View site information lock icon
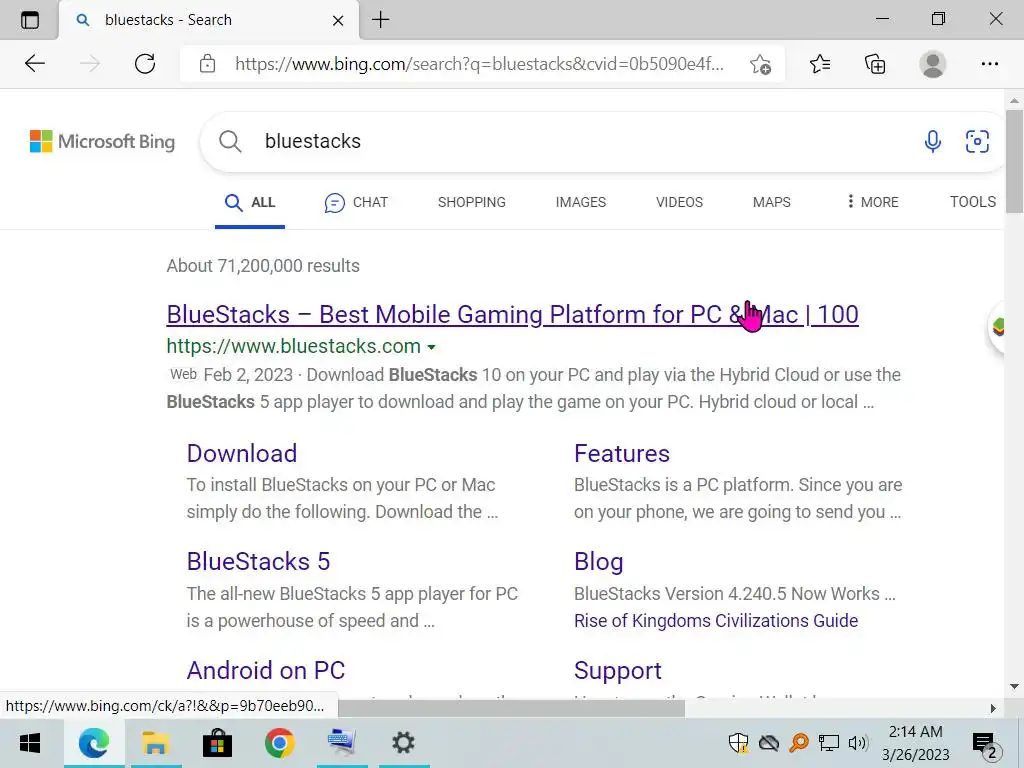 point(207,63)
